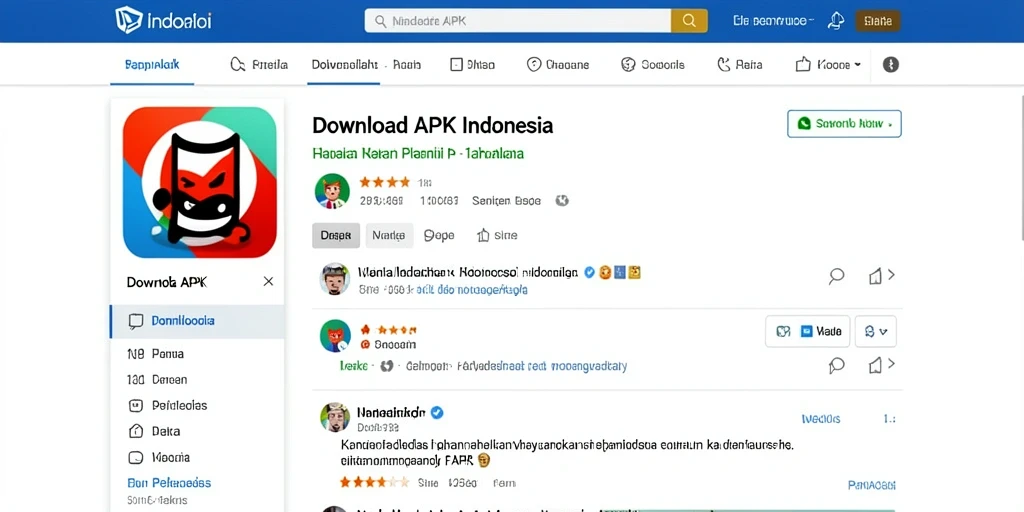Click the first reviewer's avatar
Screen dimensions: 1024x512
(x=334, y=279)
